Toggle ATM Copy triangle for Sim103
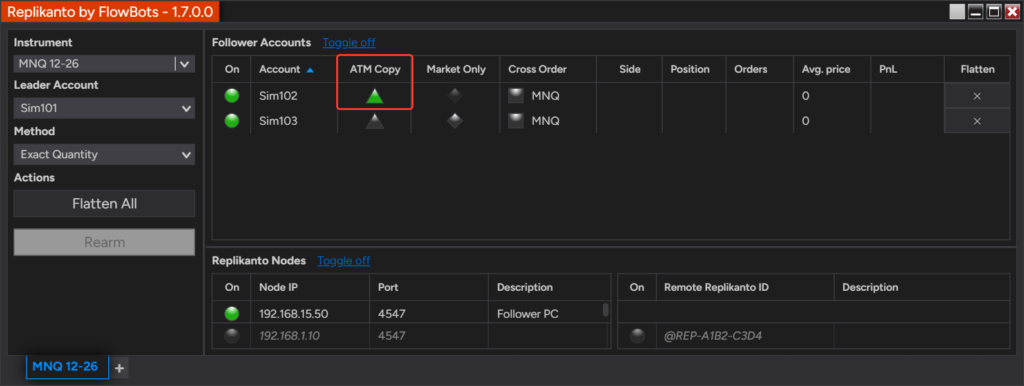Image resolution: width=1024 pixels, height=386 pixels. 374,121
